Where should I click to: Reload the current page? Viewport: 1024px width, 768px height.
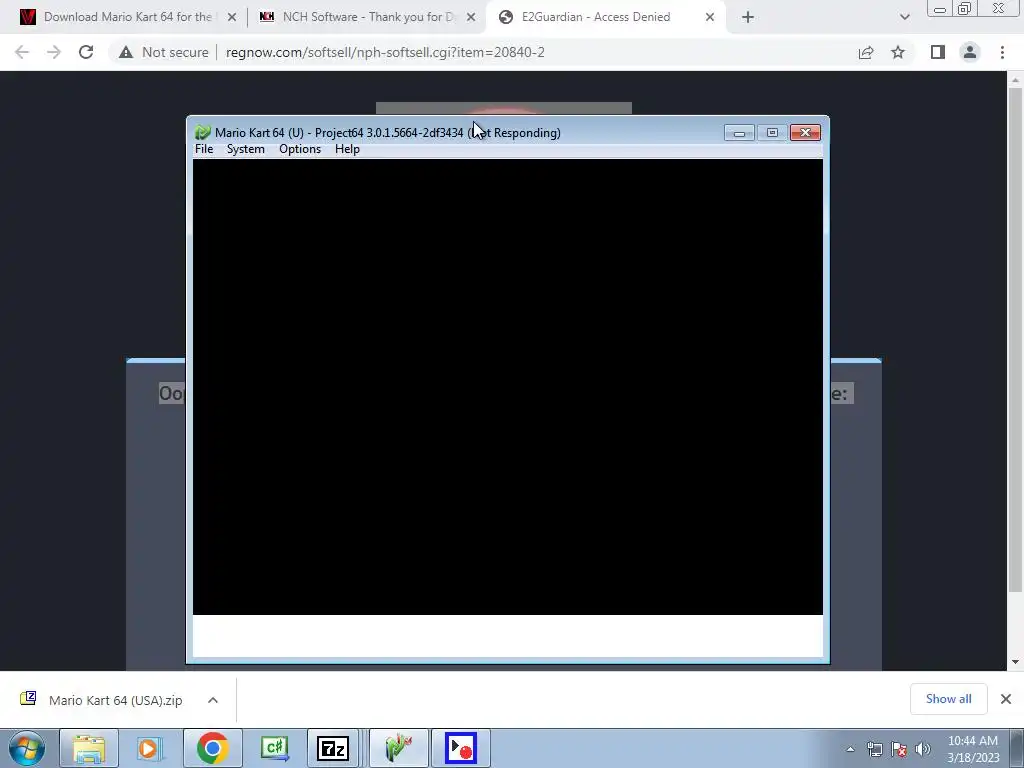pyautogui.click(x=86, y=52)
